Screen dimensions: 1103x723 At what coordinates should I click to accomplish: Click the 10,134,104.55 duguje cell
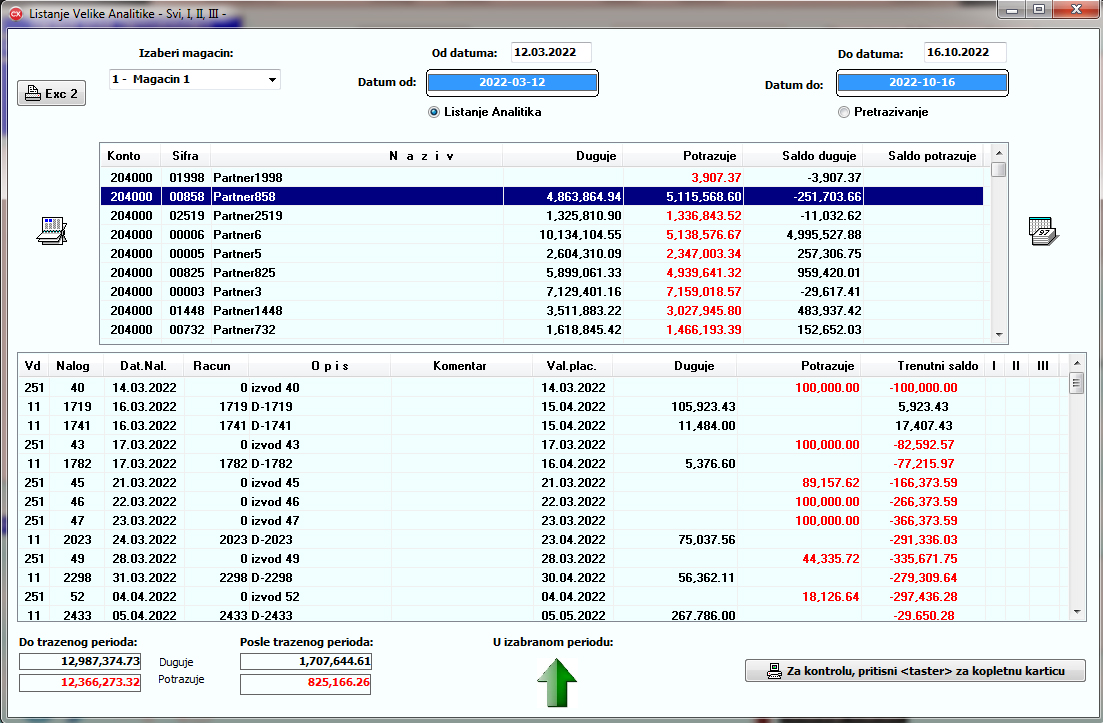click(x=563, y=235)
